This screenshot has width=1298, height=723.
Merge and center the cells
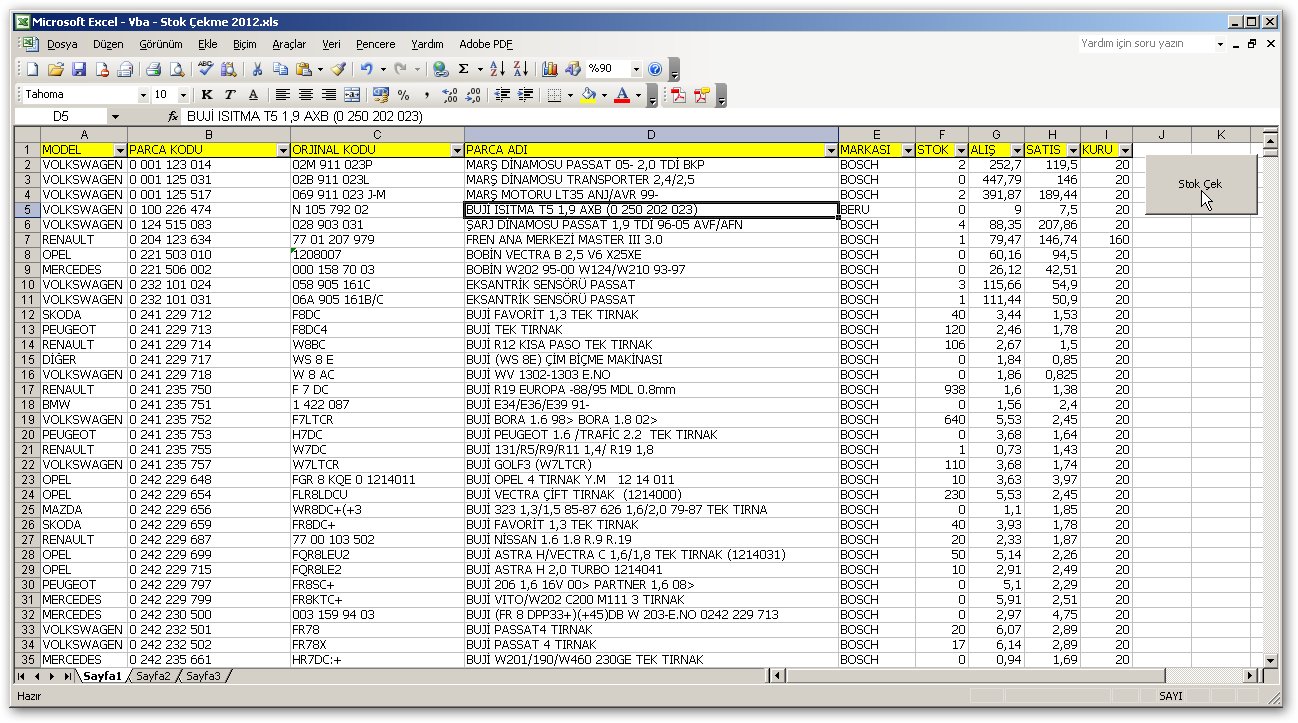tap(352, 95)
